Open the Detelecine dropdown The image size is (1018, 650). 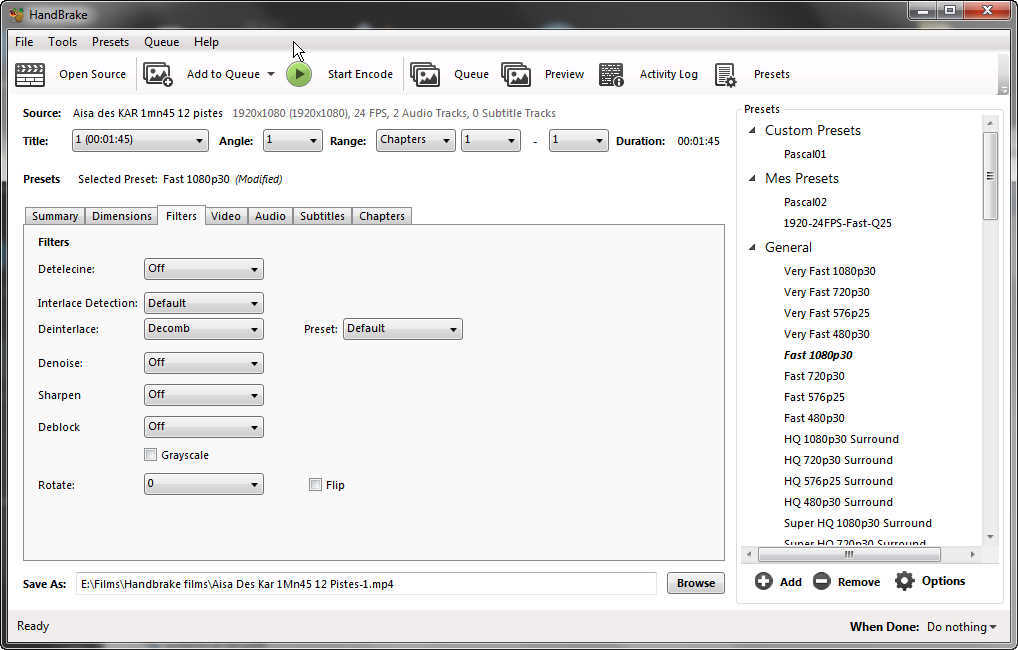coord(204,269)
